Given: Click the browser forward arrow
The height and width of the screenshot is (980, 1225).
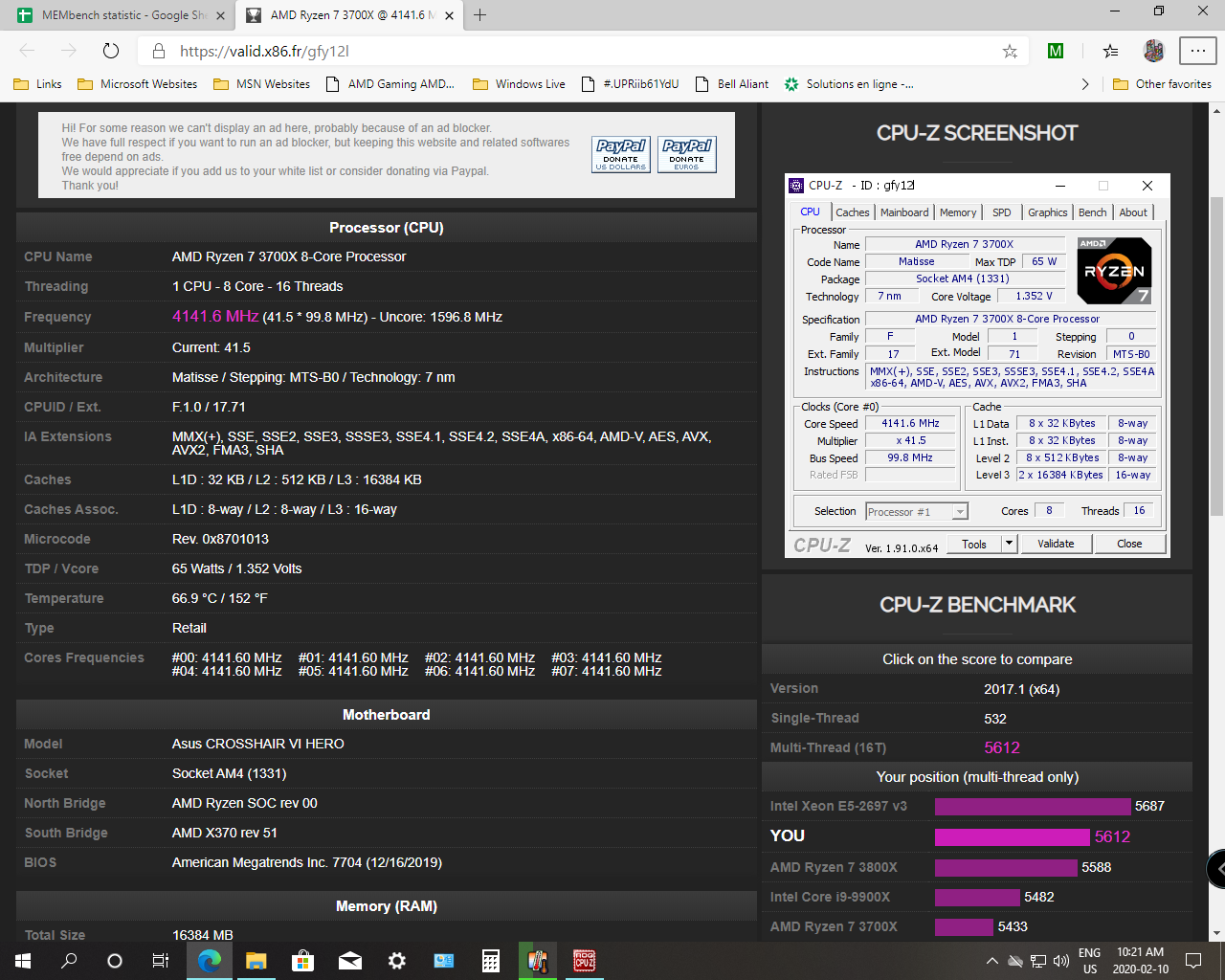Looking at the screenshot, I should pyautogui.click(x=69, y=51).
